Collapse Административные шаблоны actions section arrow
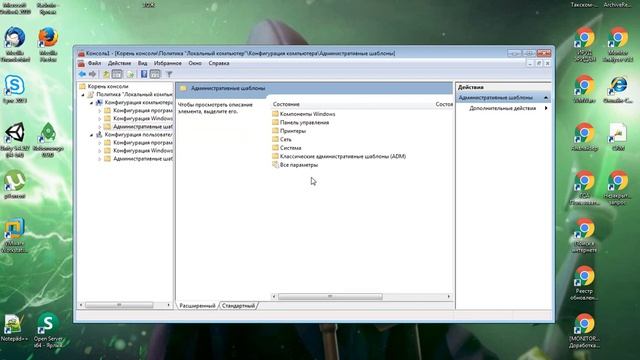This screenshot has height=360, width=640. click(546, 98)
